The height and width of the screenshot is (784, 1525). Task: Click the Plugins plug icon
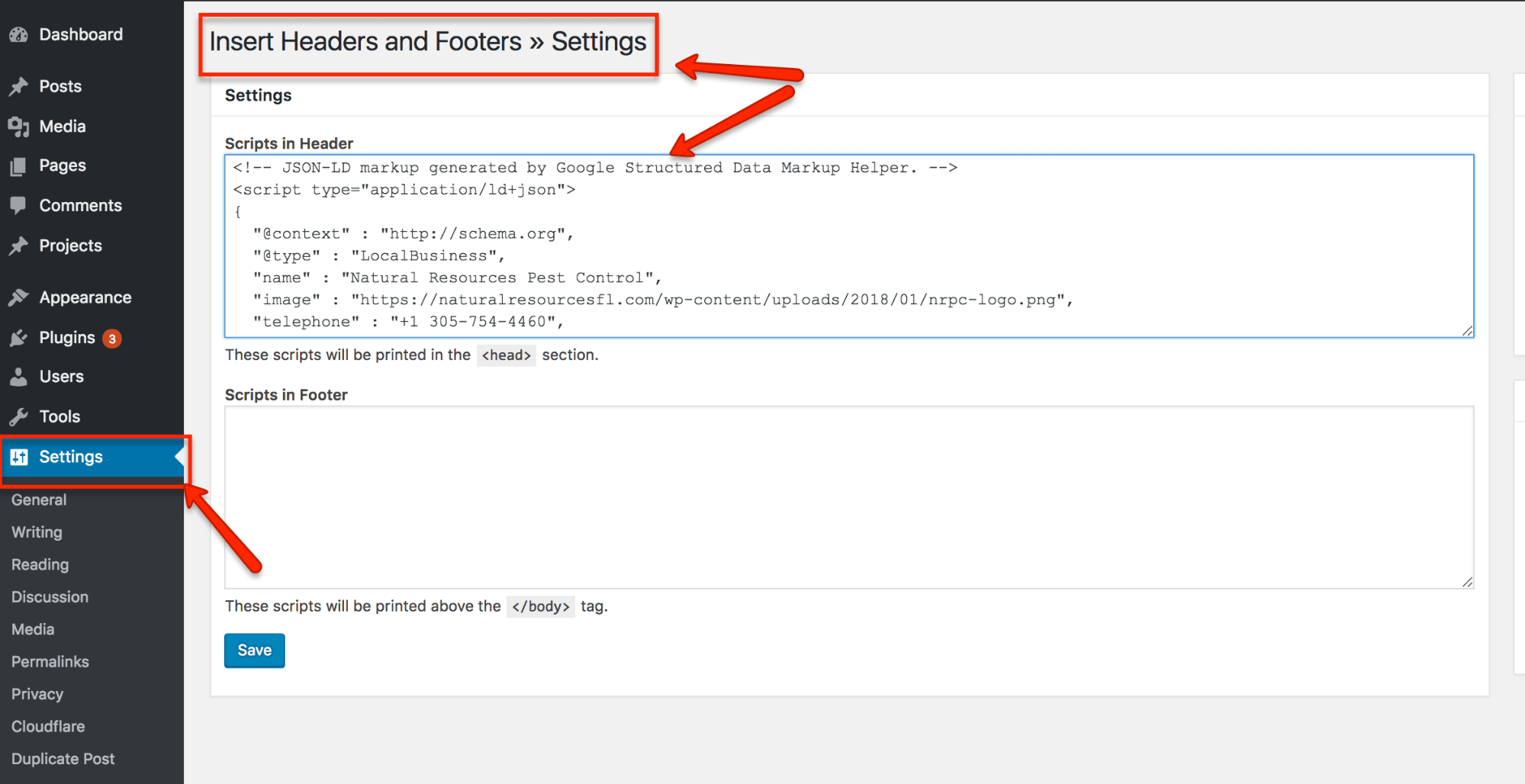19,338
